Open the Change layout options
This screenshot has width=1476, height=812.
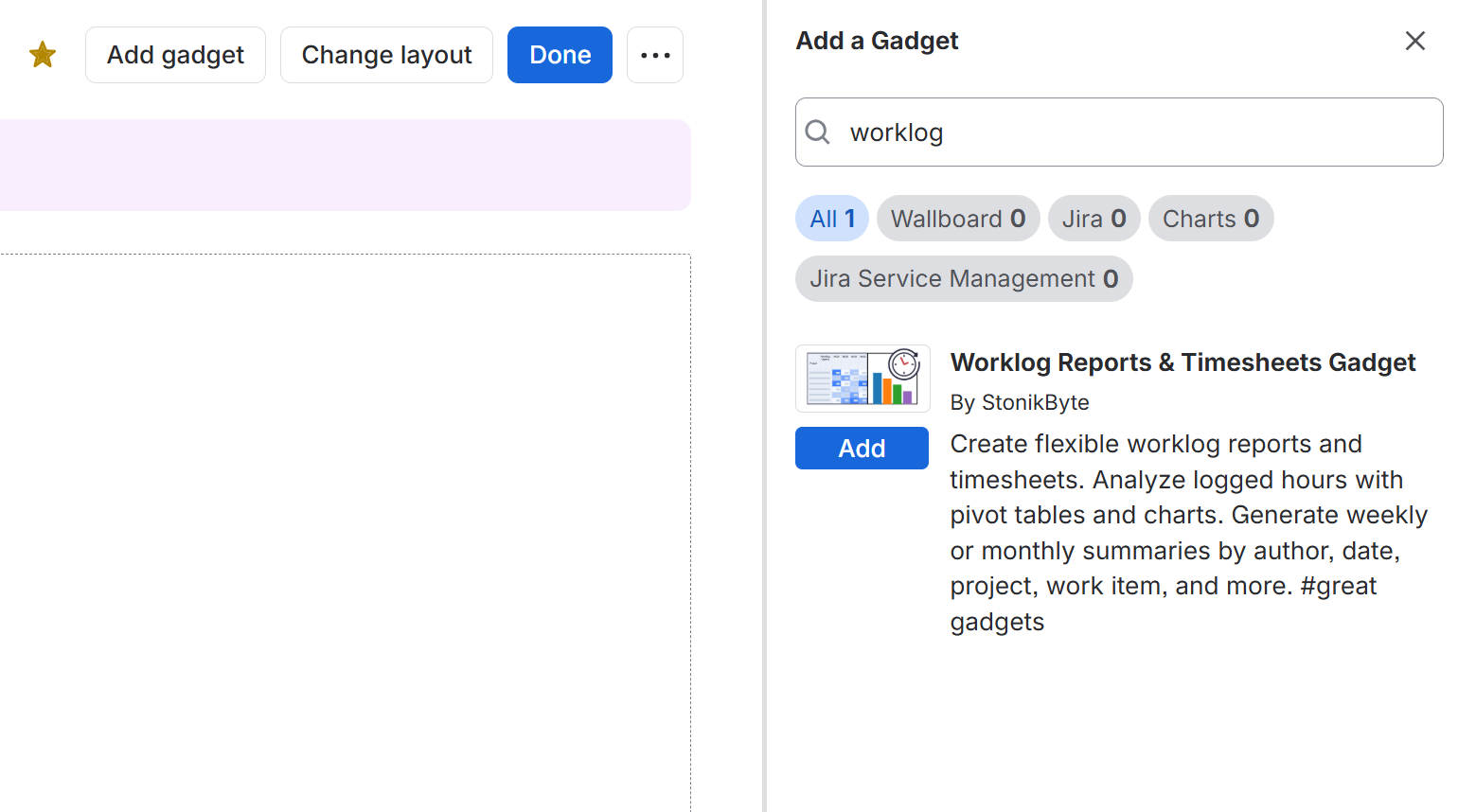(x=386, y=55)
